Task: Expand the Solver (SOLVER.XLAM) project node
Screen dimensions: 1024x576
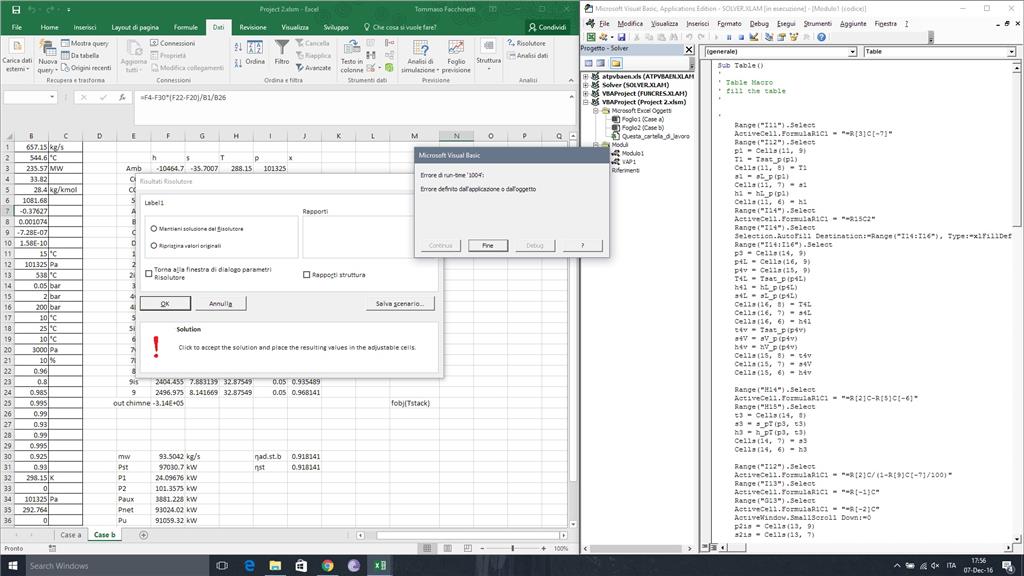Action: 586,85
